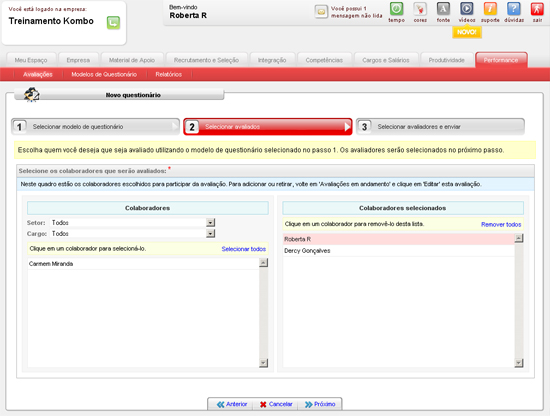Click the Anterior button
This screenshot has width=550, height=416.
pyautogui.click(x=232, y=404)
